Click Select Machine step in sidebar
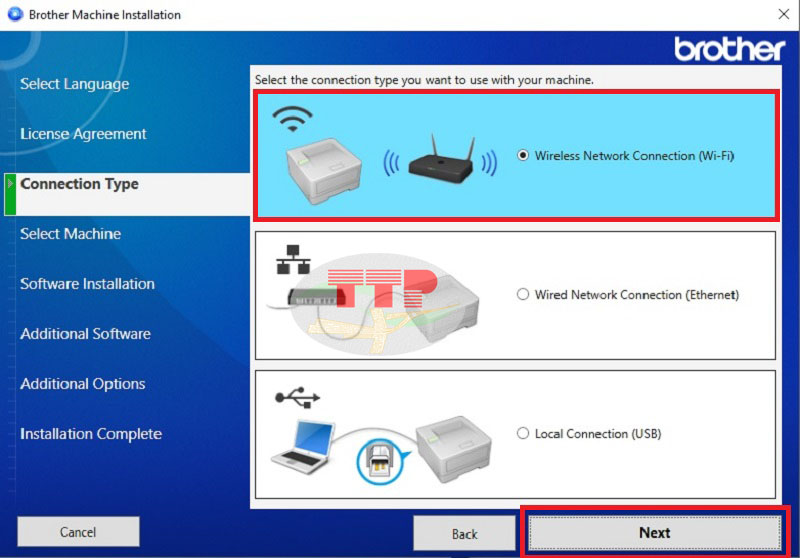This screenshot has width=800, height=558. [70, 234]
